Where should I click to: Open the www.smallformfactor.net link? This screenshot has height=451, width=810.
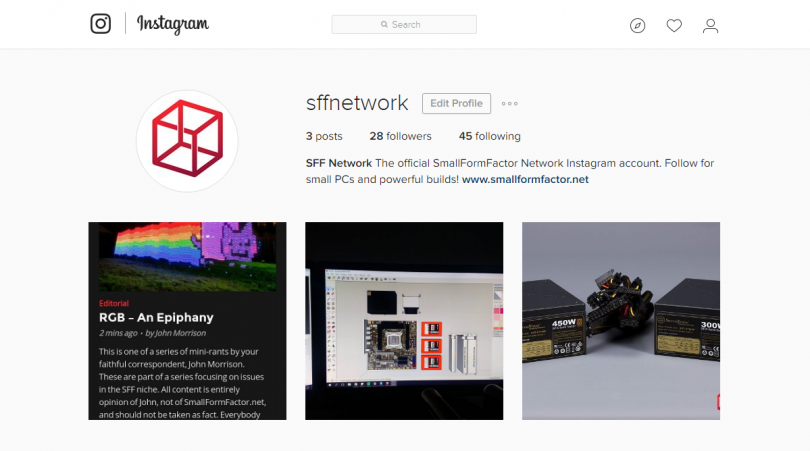(x=525, y=179)
